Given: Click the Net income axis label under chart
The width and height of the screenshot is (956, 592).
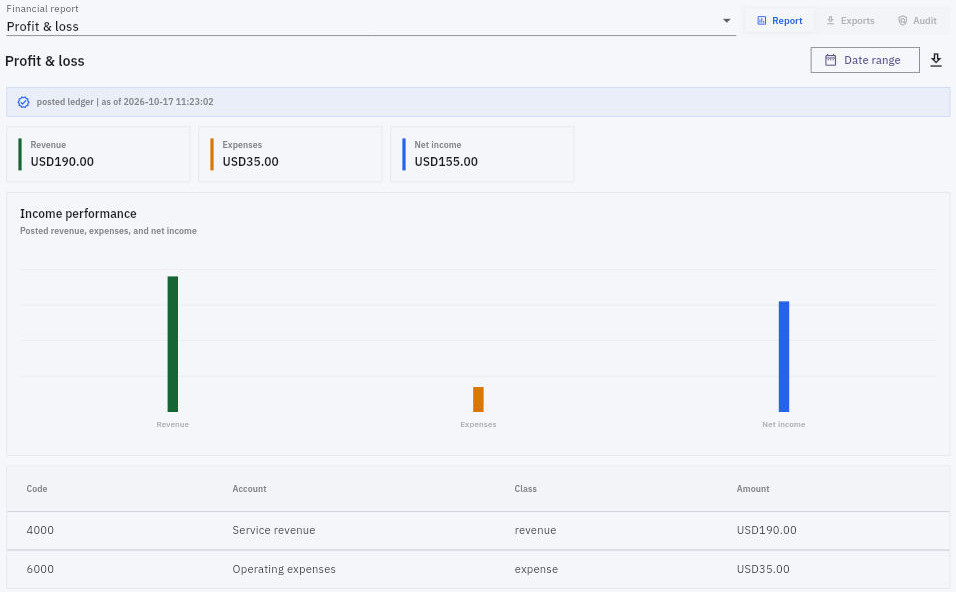Looking at the screenshot, I should coord(783,424).
